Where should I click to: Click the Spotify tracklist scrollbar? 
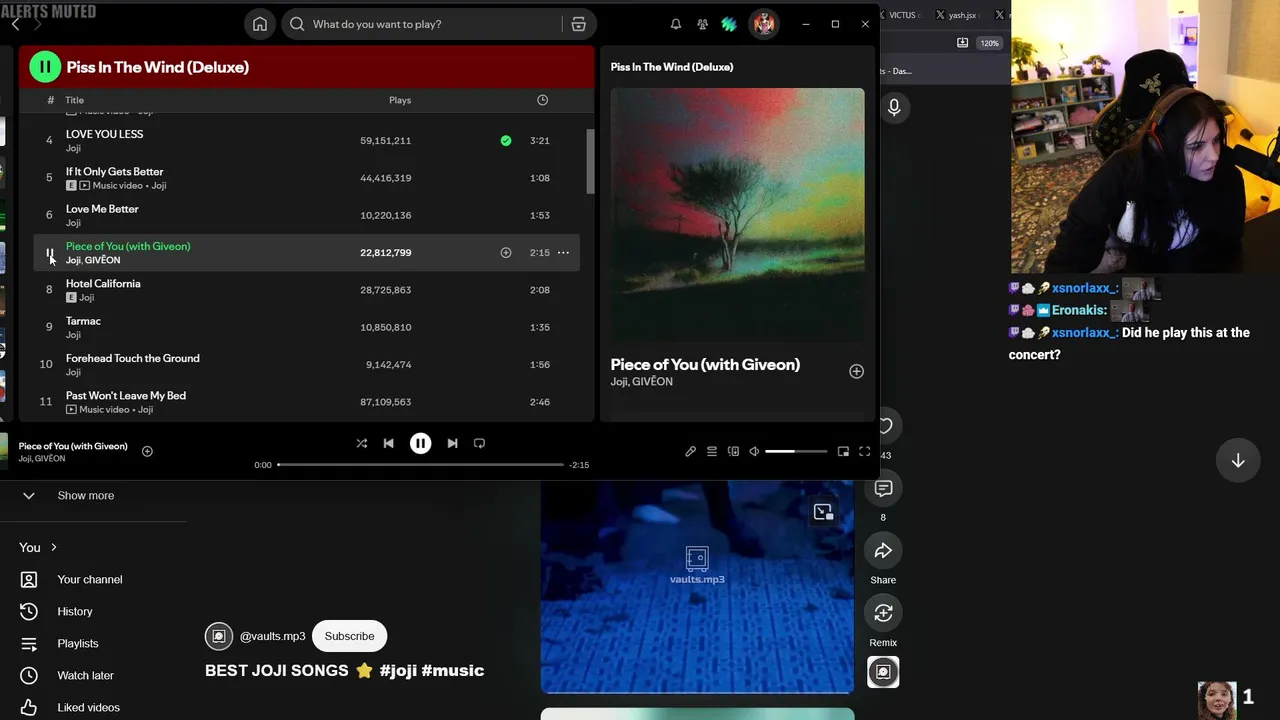pyautogui.click(x=590, y=161)
